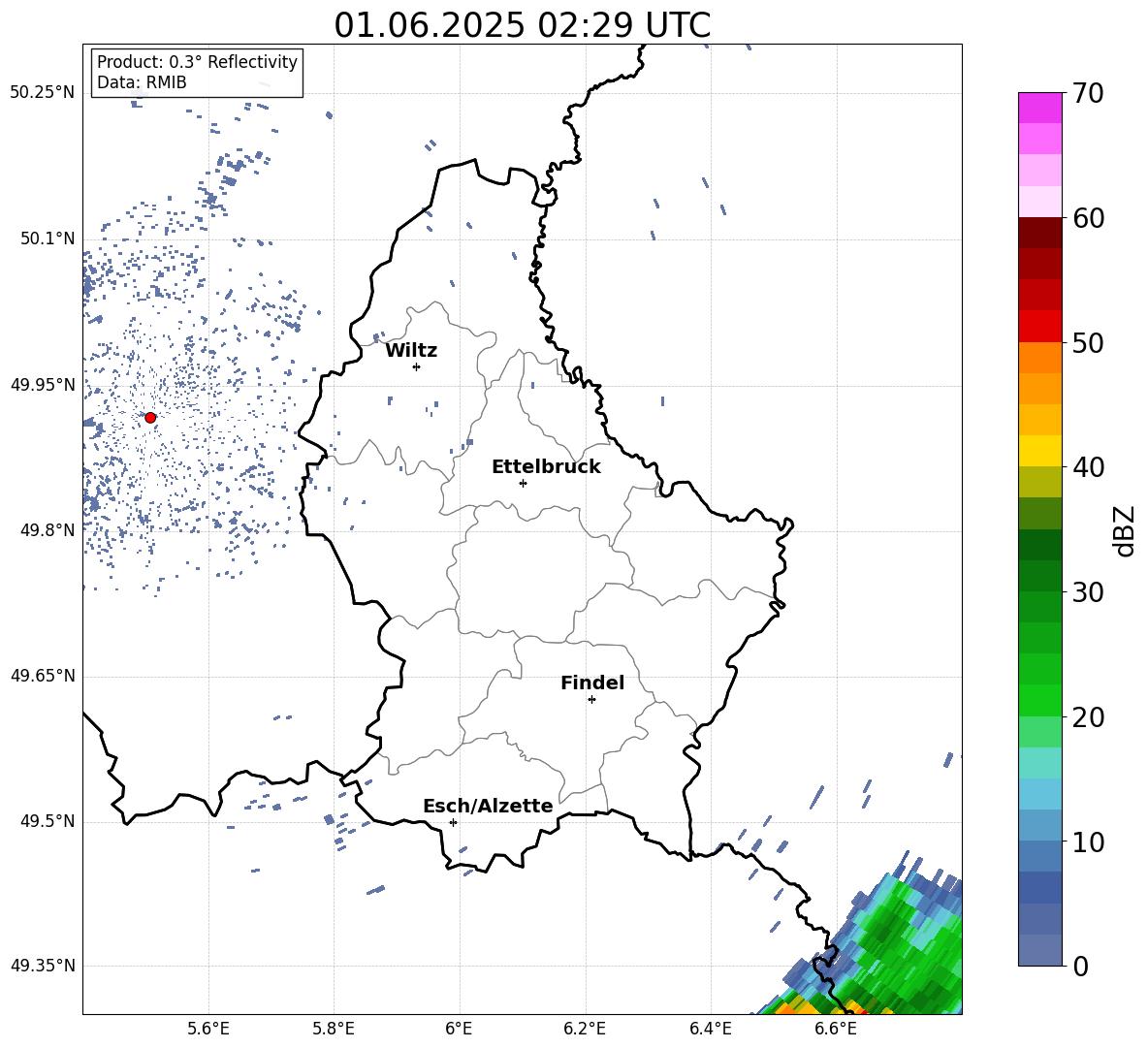The width and height of the screenshot is (1148, 1048).
Task: Click the 50.25°N latitude label
Action: click(43, 93)
